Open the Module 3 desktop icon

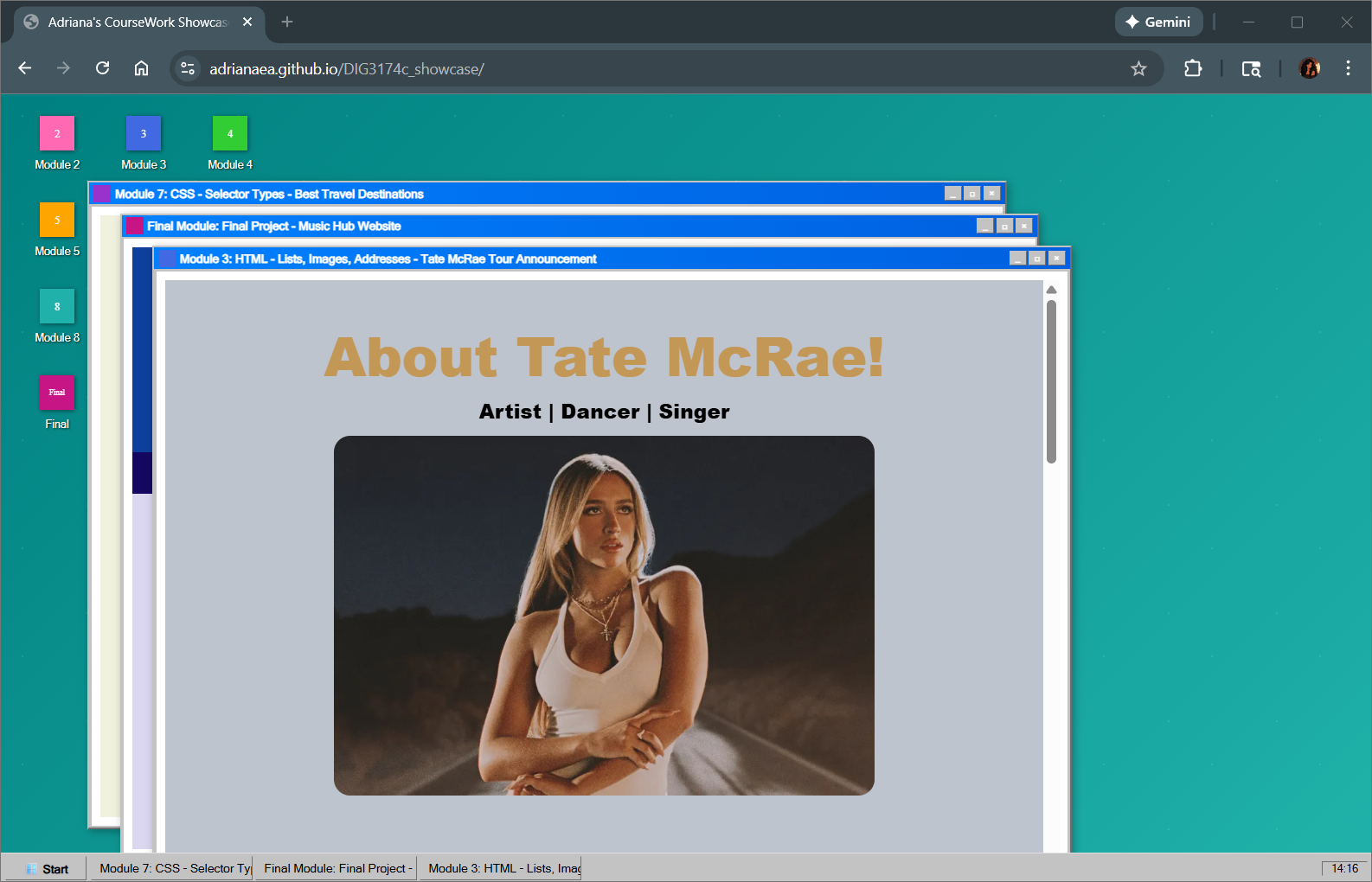point(144,134)
